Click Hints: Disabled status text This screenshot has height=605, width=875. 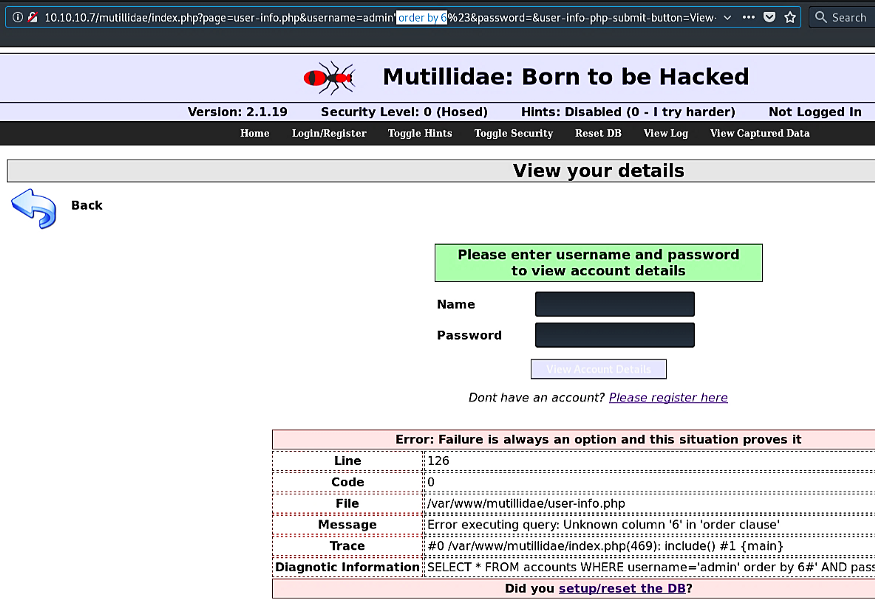(628, 112)
